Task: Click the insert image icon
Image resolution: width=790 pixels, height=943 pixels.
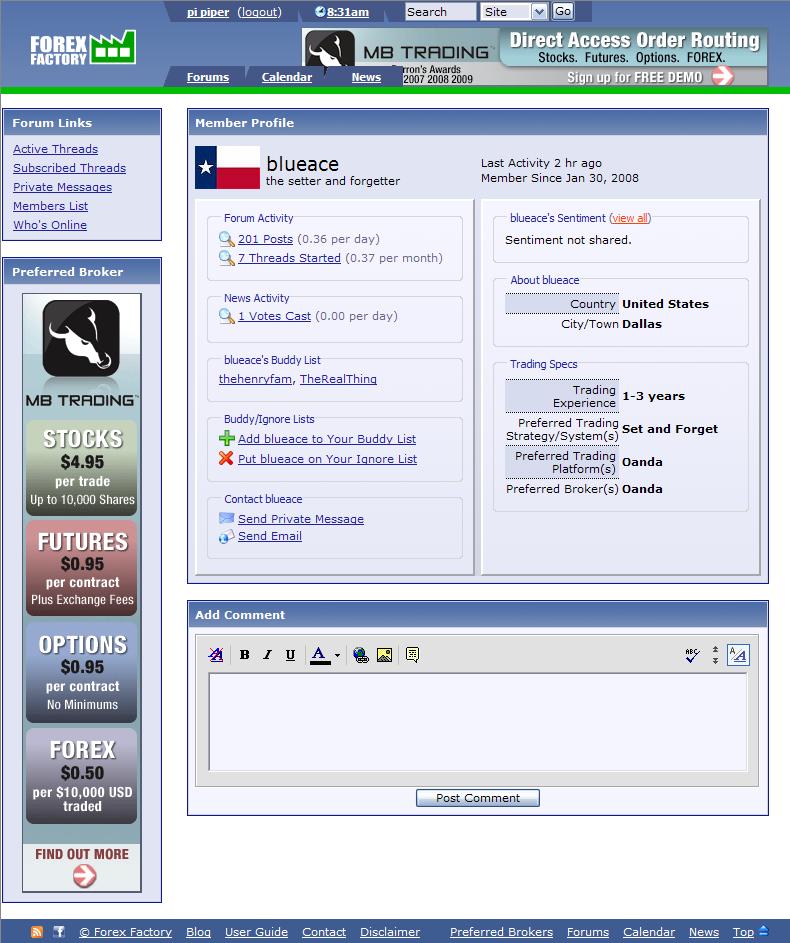Action: 384,654
